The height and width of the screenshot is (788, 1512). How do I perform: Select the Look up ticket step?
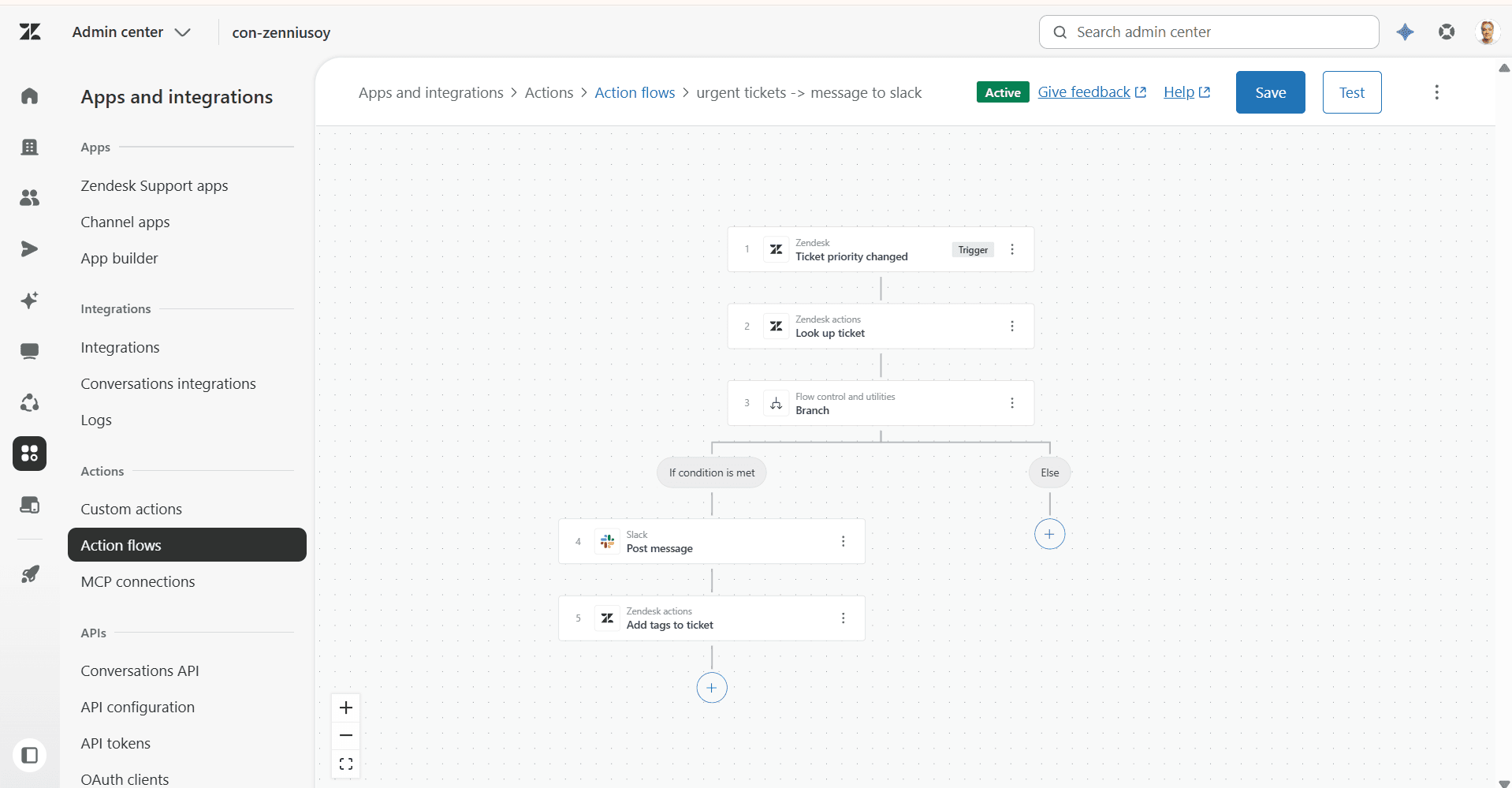tap(881, 327)
